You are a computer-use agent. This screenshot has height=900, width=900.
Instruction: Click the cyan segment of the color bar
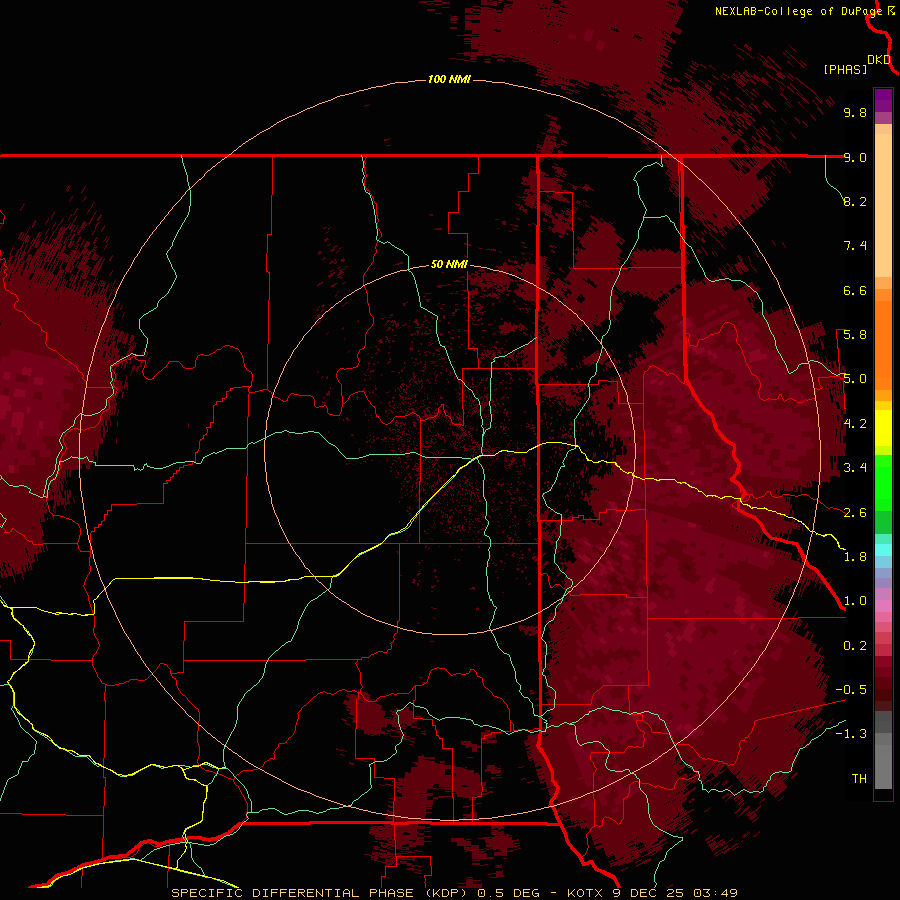coord(883,549)
